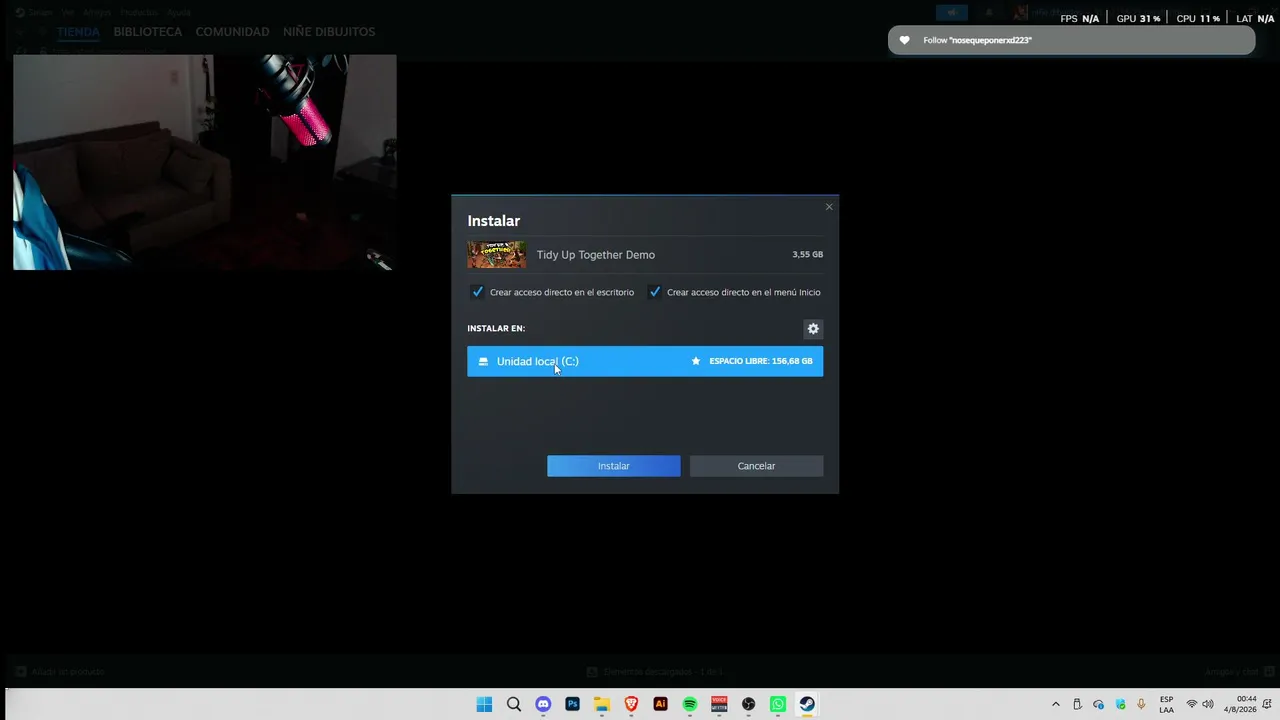Open the Windows Start menu
The image size is (1280, 720).
point(484,704)
